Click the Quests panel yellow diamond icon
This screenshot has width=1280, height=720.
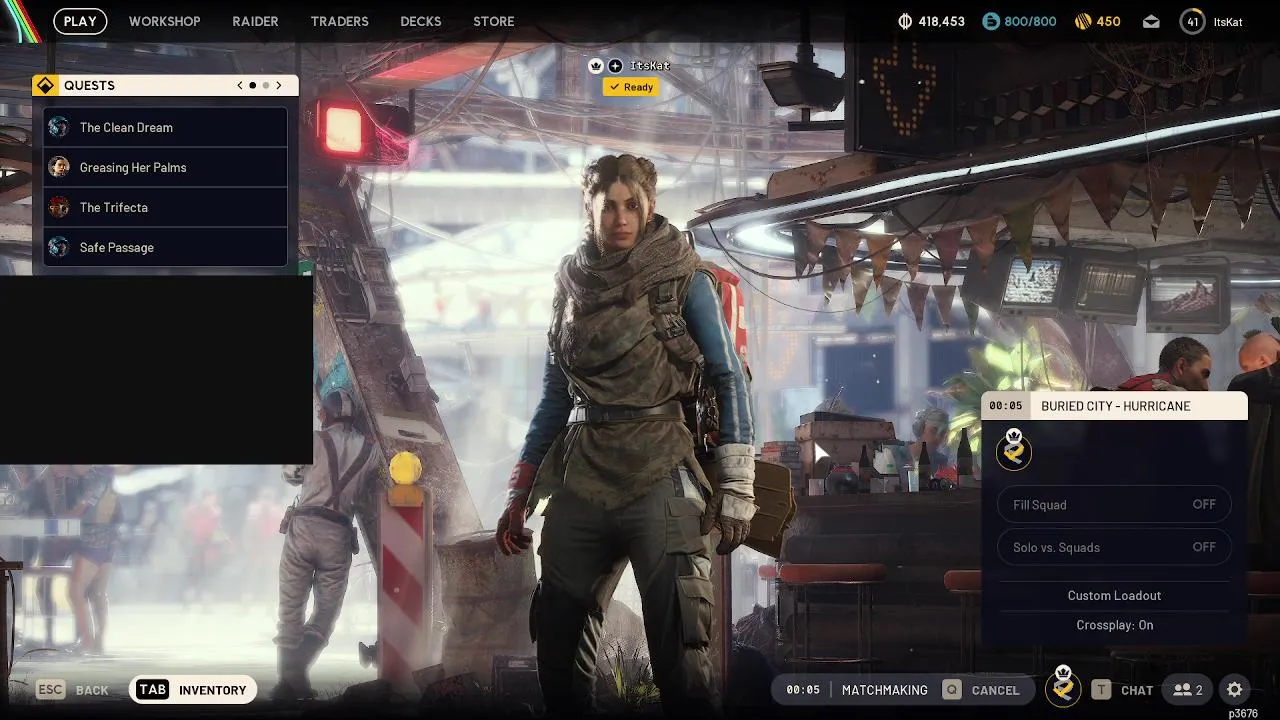click(x=45, y=85)
